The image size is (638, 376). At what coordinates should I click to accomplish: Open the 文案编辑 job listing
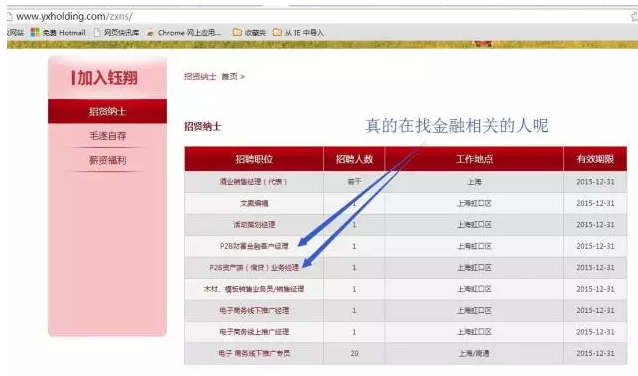(254, 203)
